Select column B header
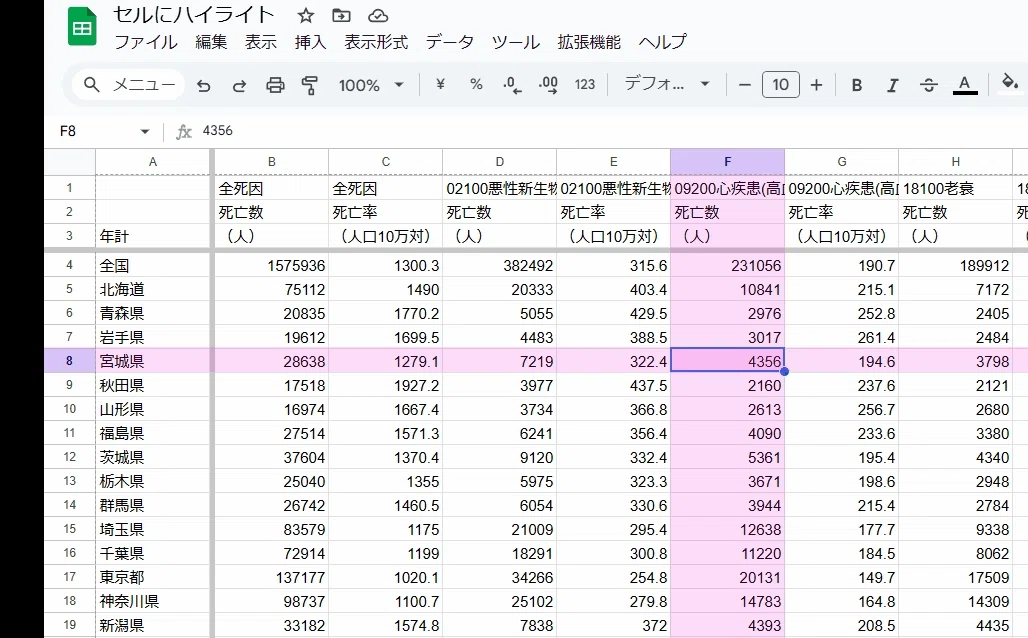This screenshot has height=638, width=1028. [271, 162]
